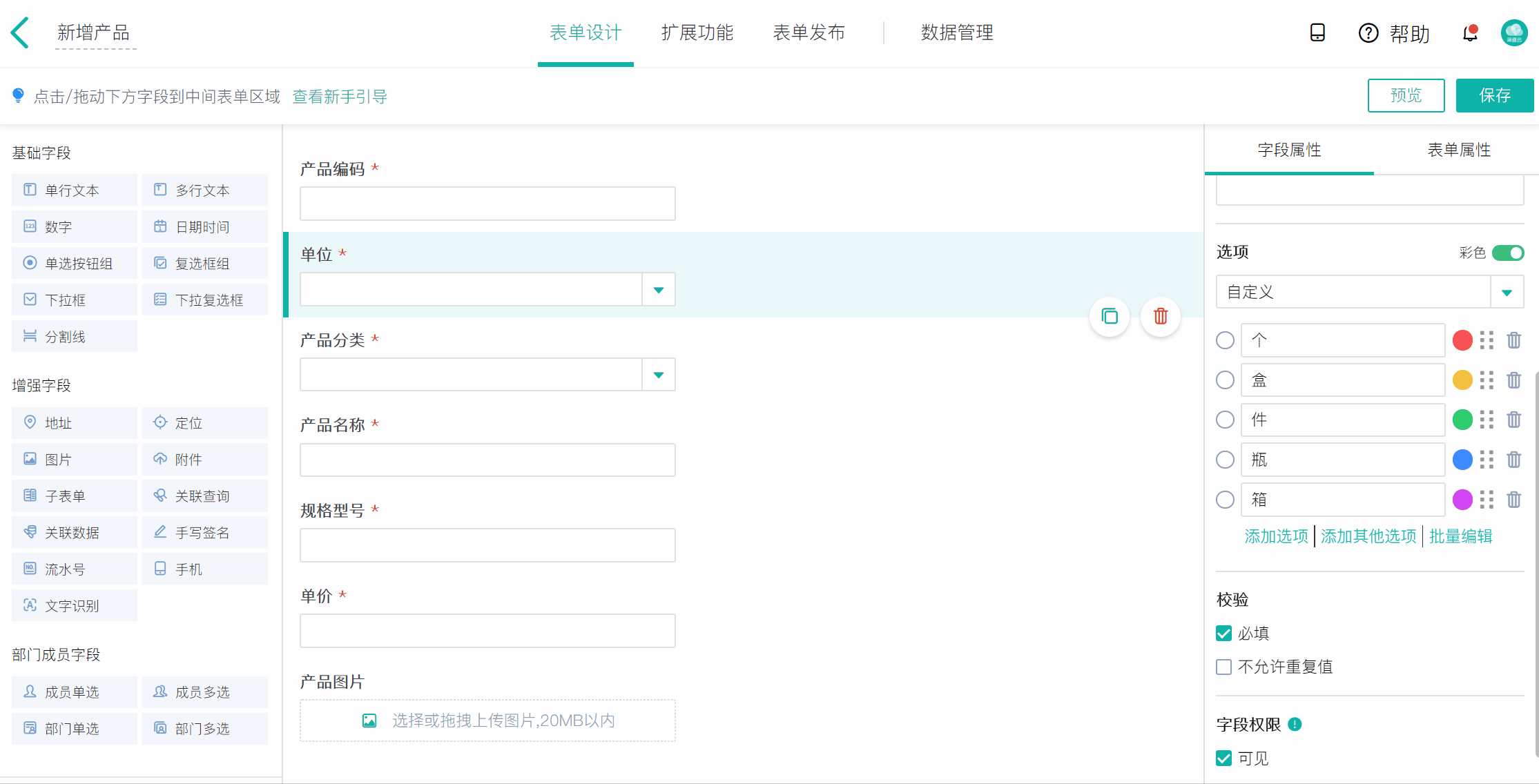Viewport: 1539px width, 784px height.
Task: Delete the 盒 option with its trash icon
Action: pos(1513,380)
